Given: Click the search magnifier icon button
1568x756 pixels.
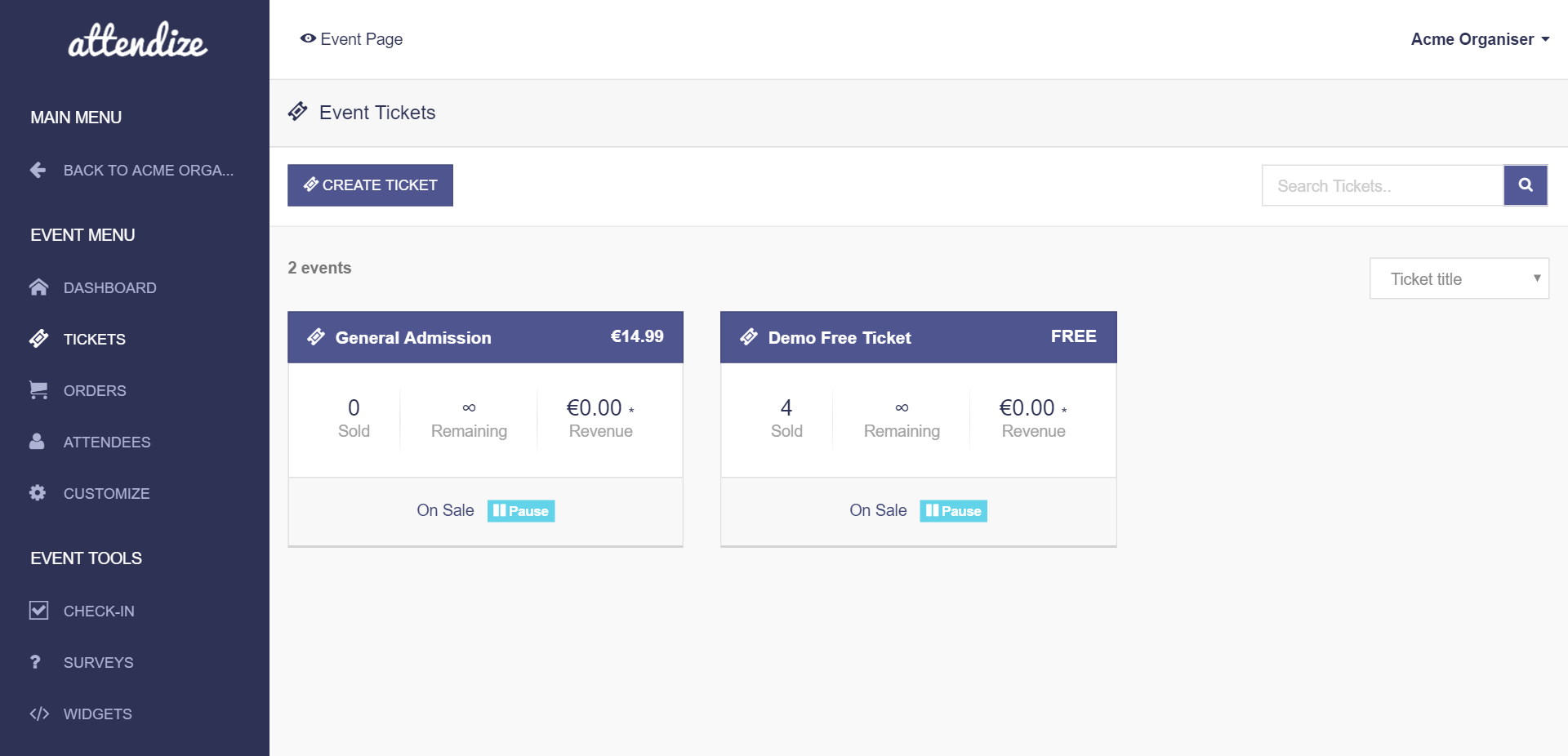Looking at the screenshot, I should 1525,185.
